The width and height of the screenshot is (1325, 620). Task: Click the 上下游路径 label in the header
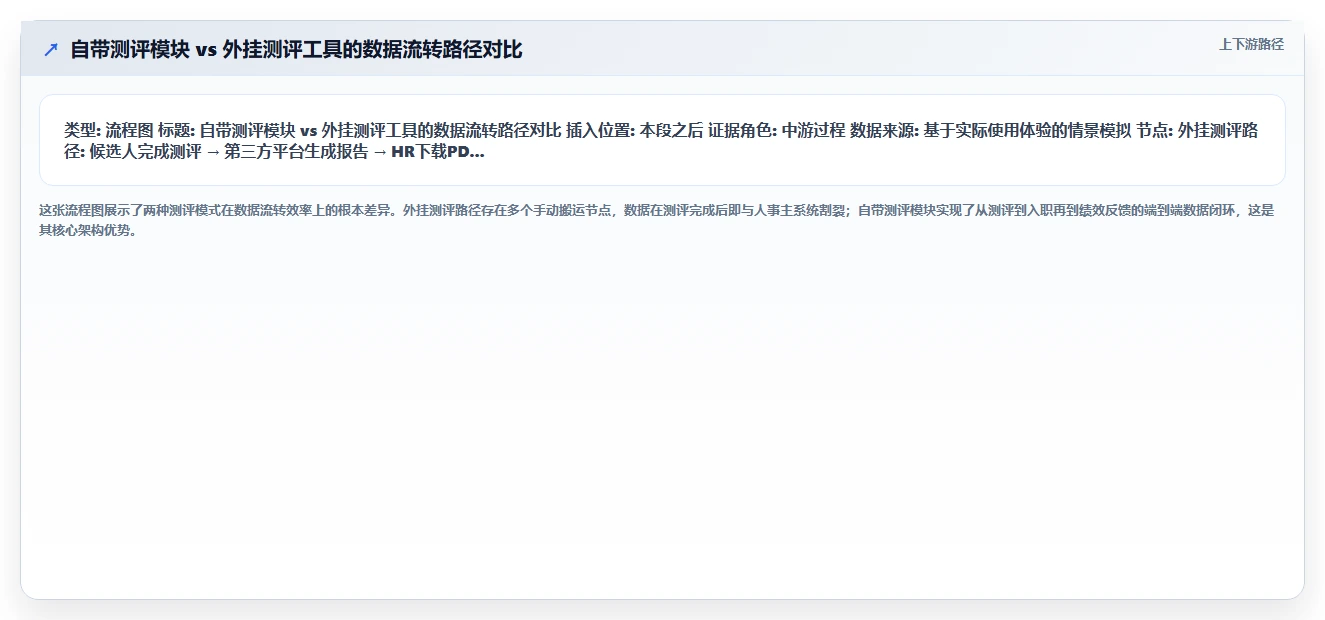click(x=1251, y=44)
